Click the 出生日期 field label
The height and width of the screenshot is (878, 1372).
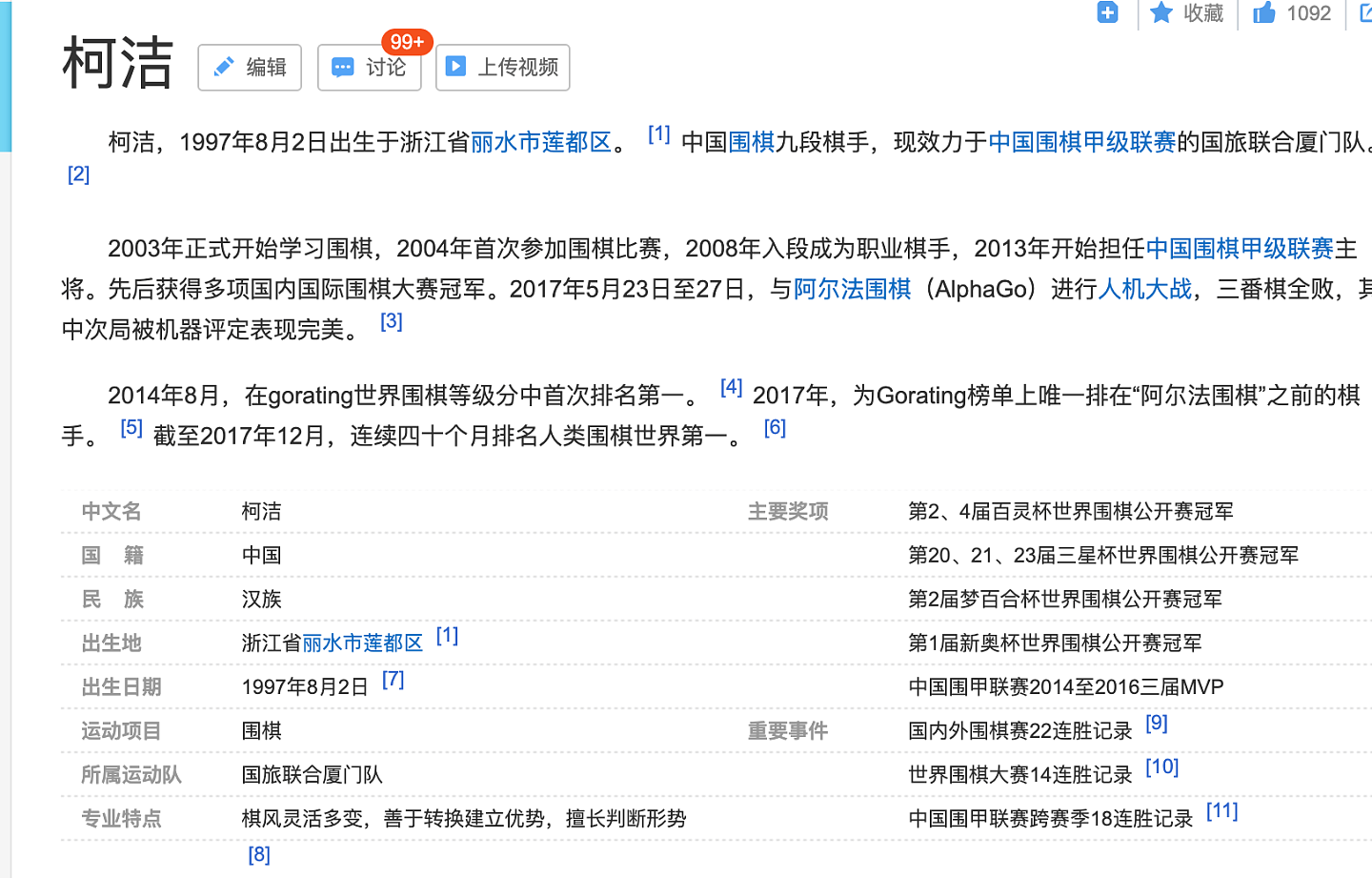[122, 687]
